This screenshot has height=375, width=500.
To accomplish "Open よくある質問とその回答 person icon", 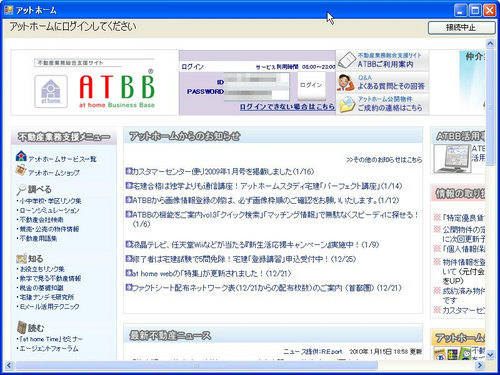I will [x=345, y=83].
